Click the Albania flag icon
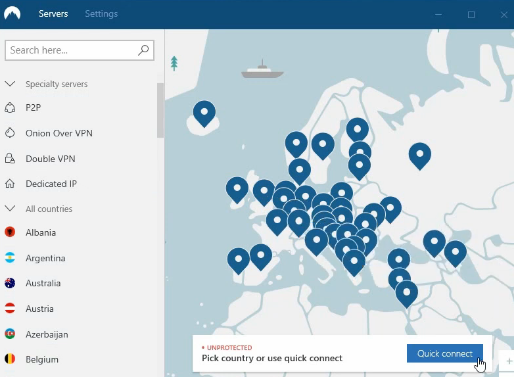Image resolution: width=514 pixels, height=377 pixels. 10,232
